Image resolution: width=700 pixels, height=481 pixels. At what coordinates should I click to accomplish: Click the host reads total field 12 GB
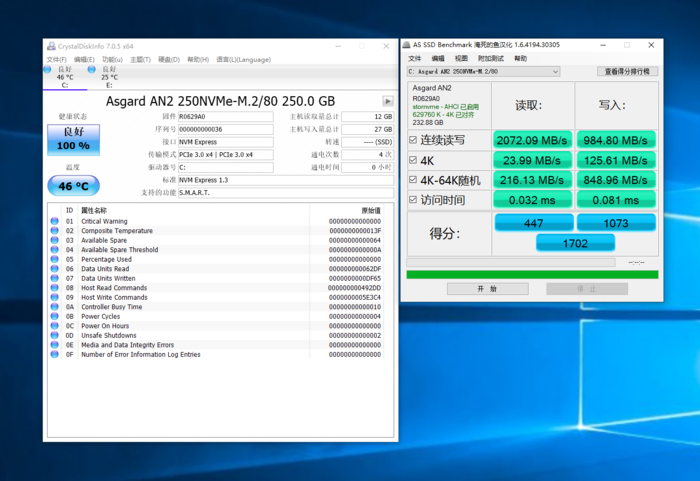[367, 117]
